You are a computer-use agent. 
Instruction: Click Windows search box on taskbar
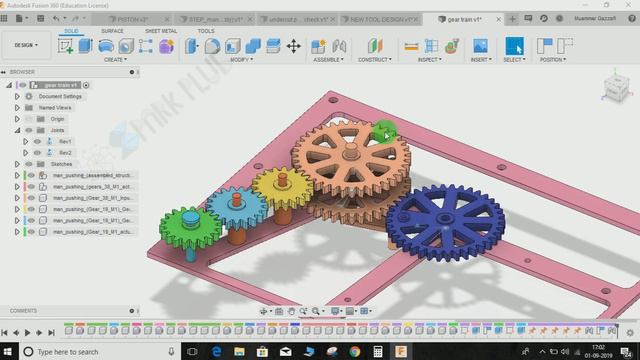coord(100,351)
